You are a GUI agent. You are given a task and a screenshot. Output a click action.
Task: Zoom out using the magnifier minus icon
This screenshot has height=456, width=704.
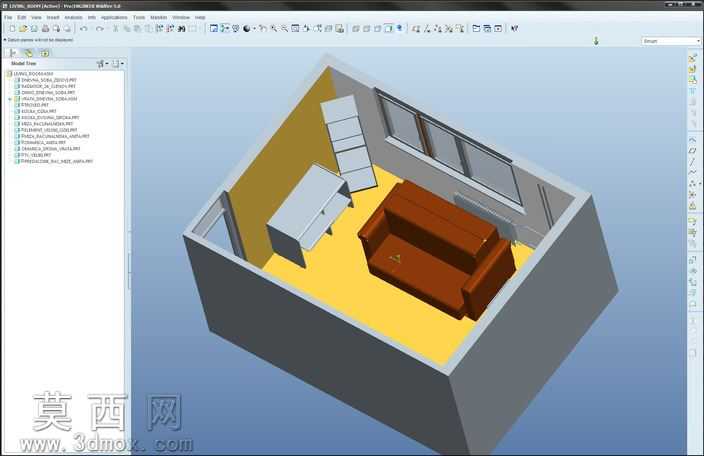[x=284, y=29]
